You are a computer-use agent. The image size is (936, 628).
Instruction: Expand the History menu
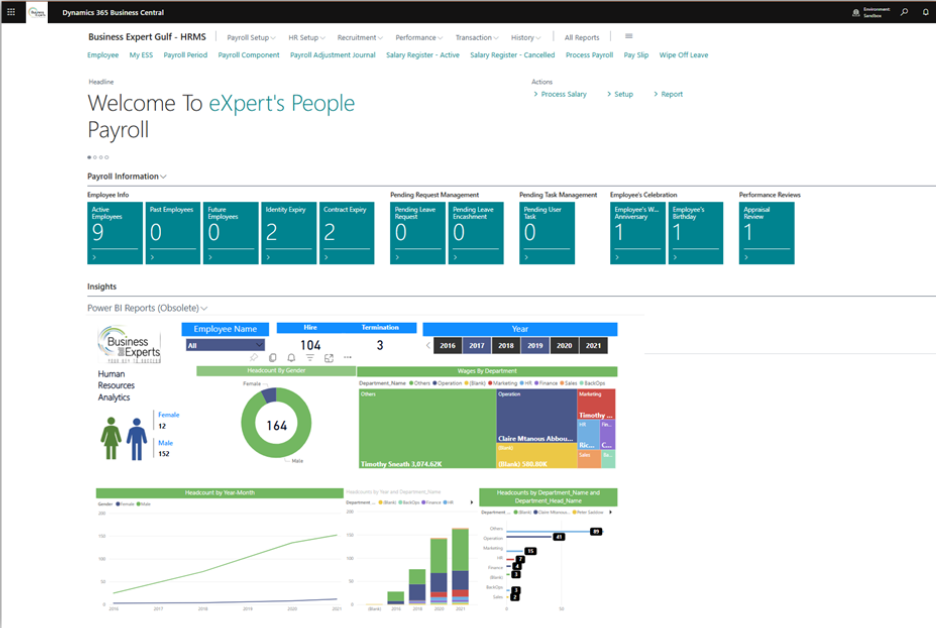[526, 38]
